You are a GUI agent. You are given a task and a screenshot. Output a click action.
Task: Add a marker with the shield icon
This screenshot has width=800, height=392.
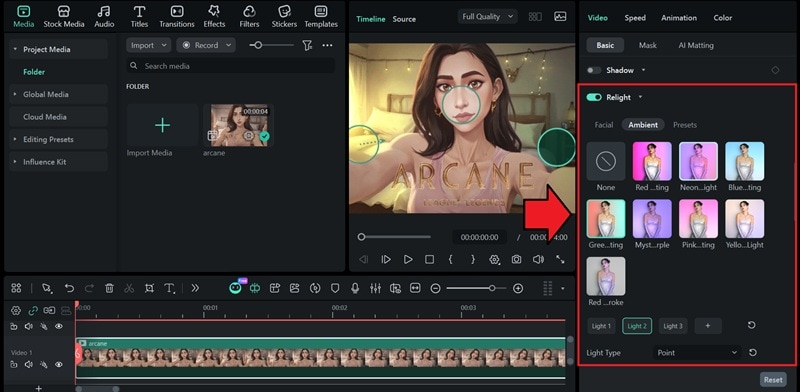[x=335, y=288]
